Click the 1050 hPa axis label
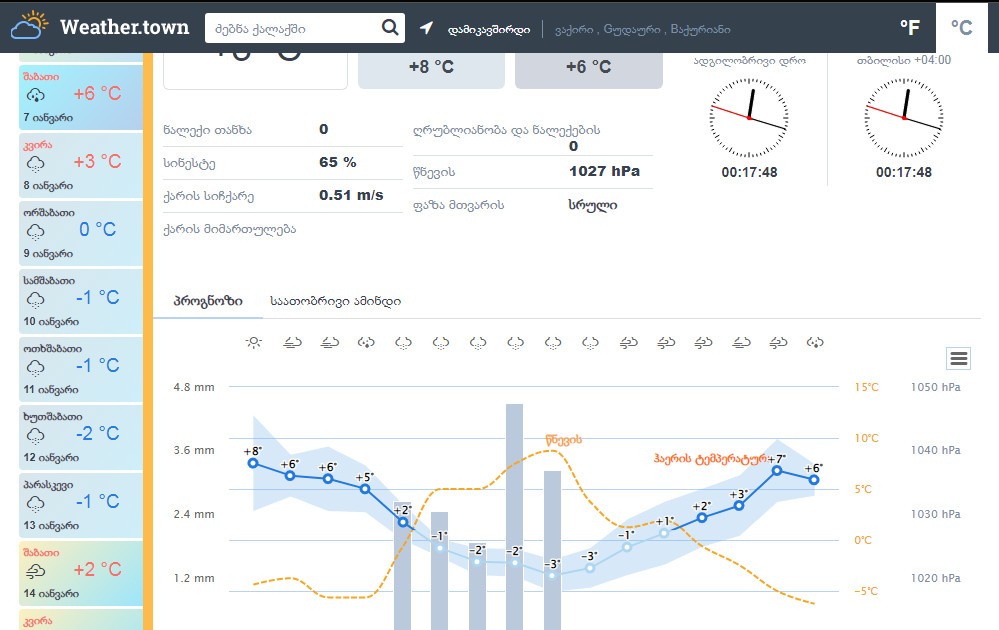999x630 pixels. coord(935,387)
